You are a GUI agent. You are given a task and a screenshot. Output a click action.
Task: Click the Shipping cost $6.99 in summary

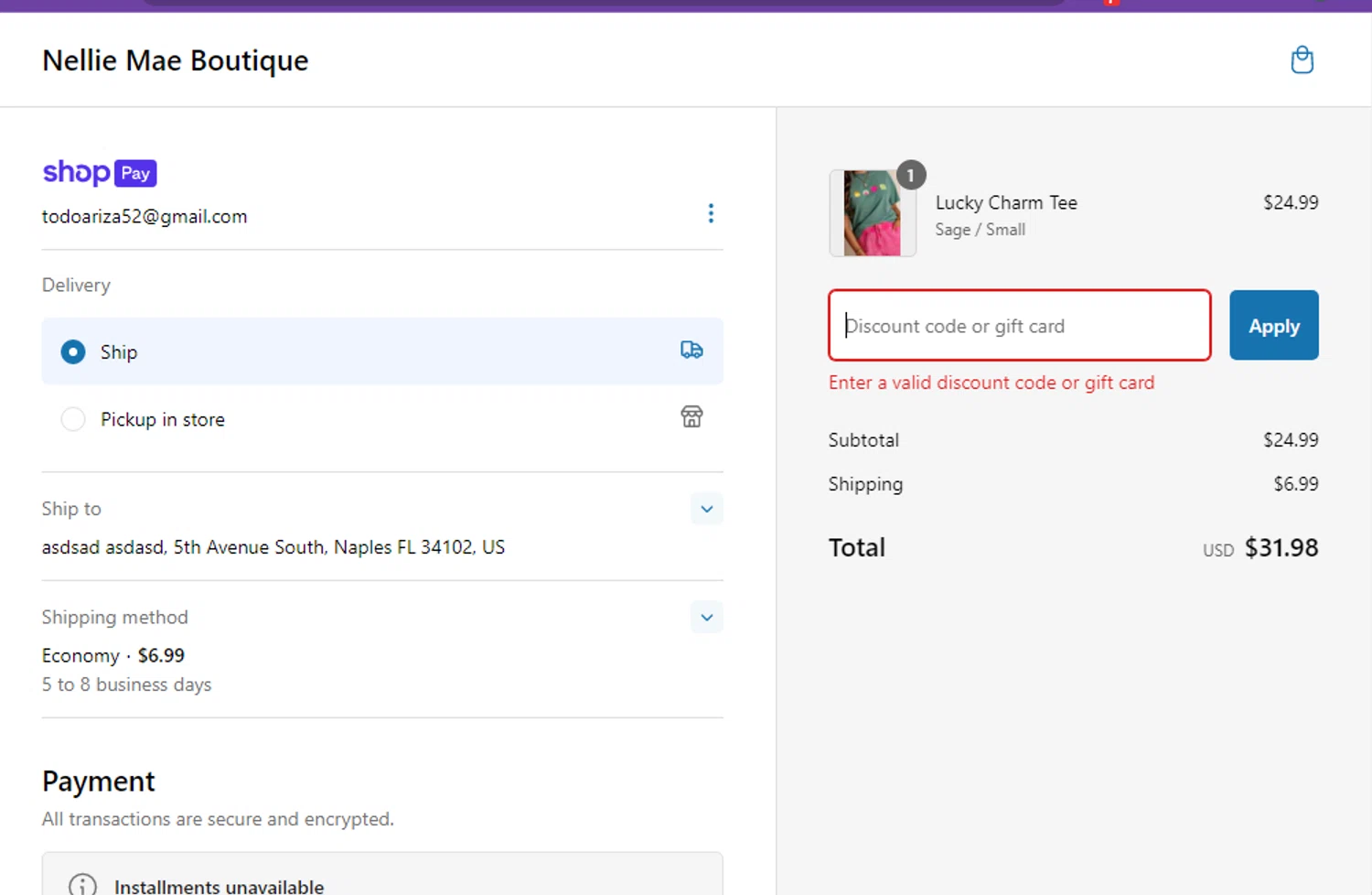(x=1295, y=484)
